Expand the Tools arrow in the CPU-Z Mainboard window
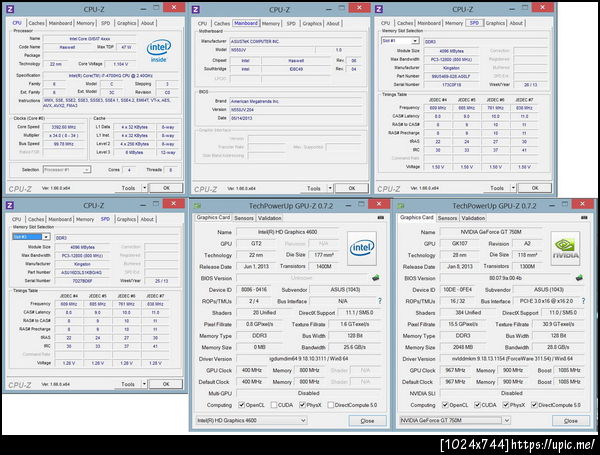This screenshot has height=455, width=600. pyautogui.click(x=330, y=188)
